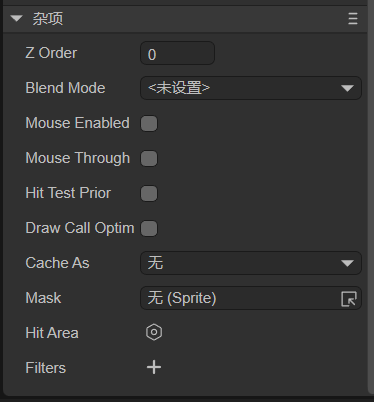Viewport: 374px width, 402px height.
Task: Click the panel's vertical scrollbar
Action: pyautogui.click(x=371, y=197)
